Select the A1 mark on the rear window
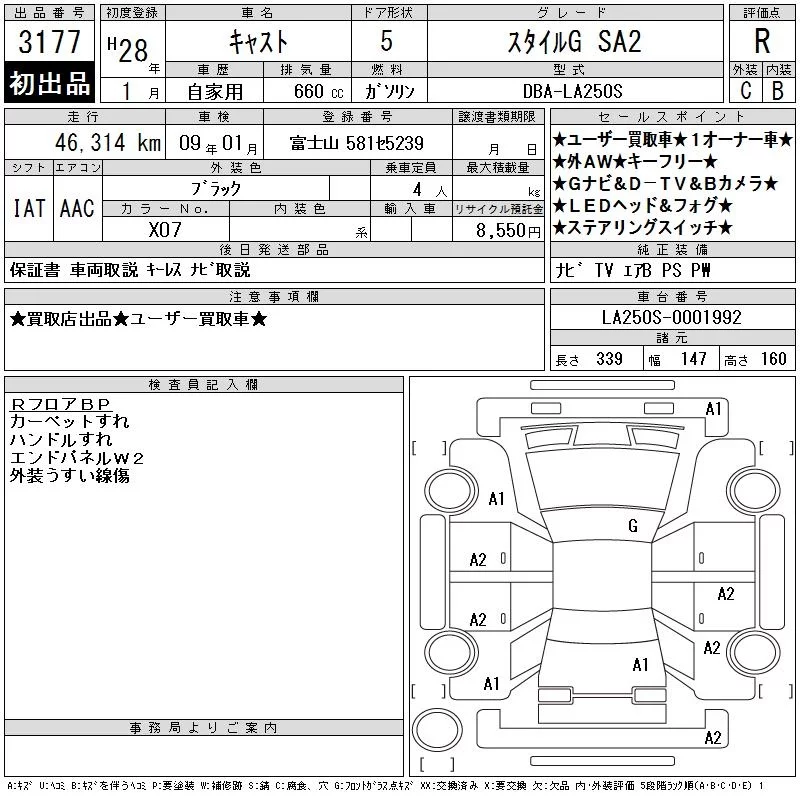 click(x=640, y=665)
